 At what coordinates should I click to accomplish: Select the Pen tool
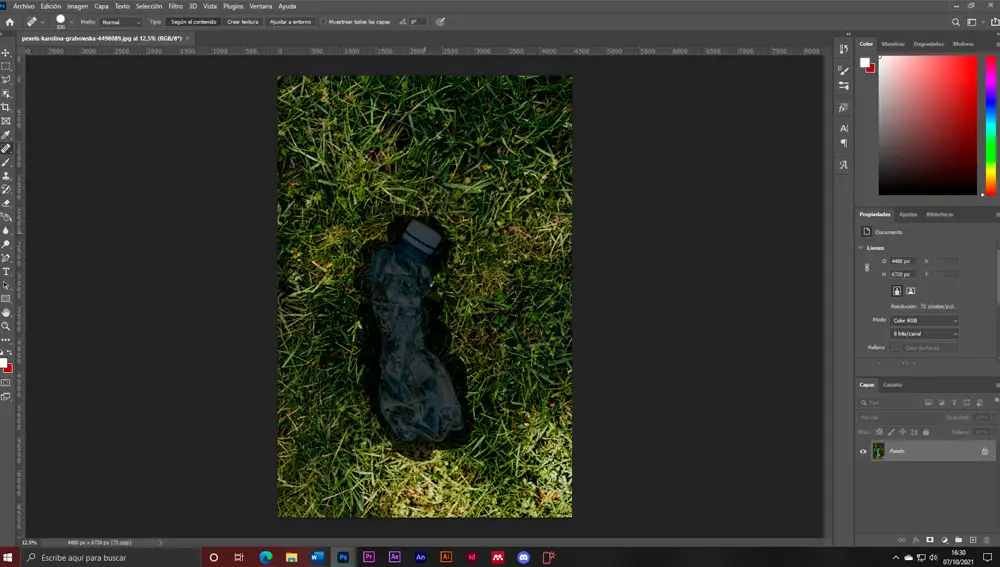click(6, 258)
